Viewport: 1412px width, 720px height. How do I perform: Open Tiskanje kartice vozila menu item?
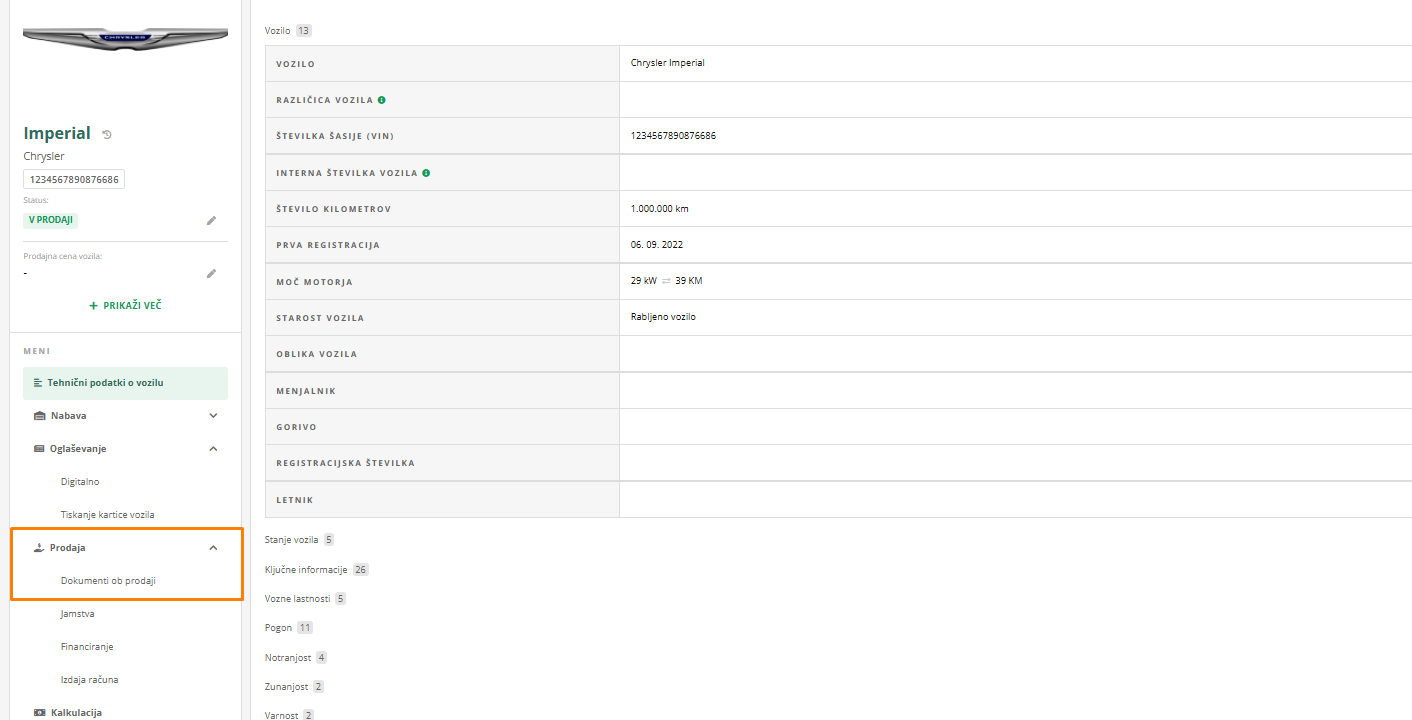point(107,515)
